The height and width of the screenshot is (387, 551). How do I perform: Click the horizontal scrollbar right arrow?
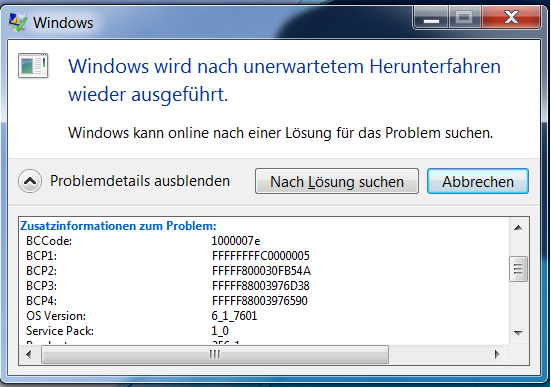coord(497,354)
